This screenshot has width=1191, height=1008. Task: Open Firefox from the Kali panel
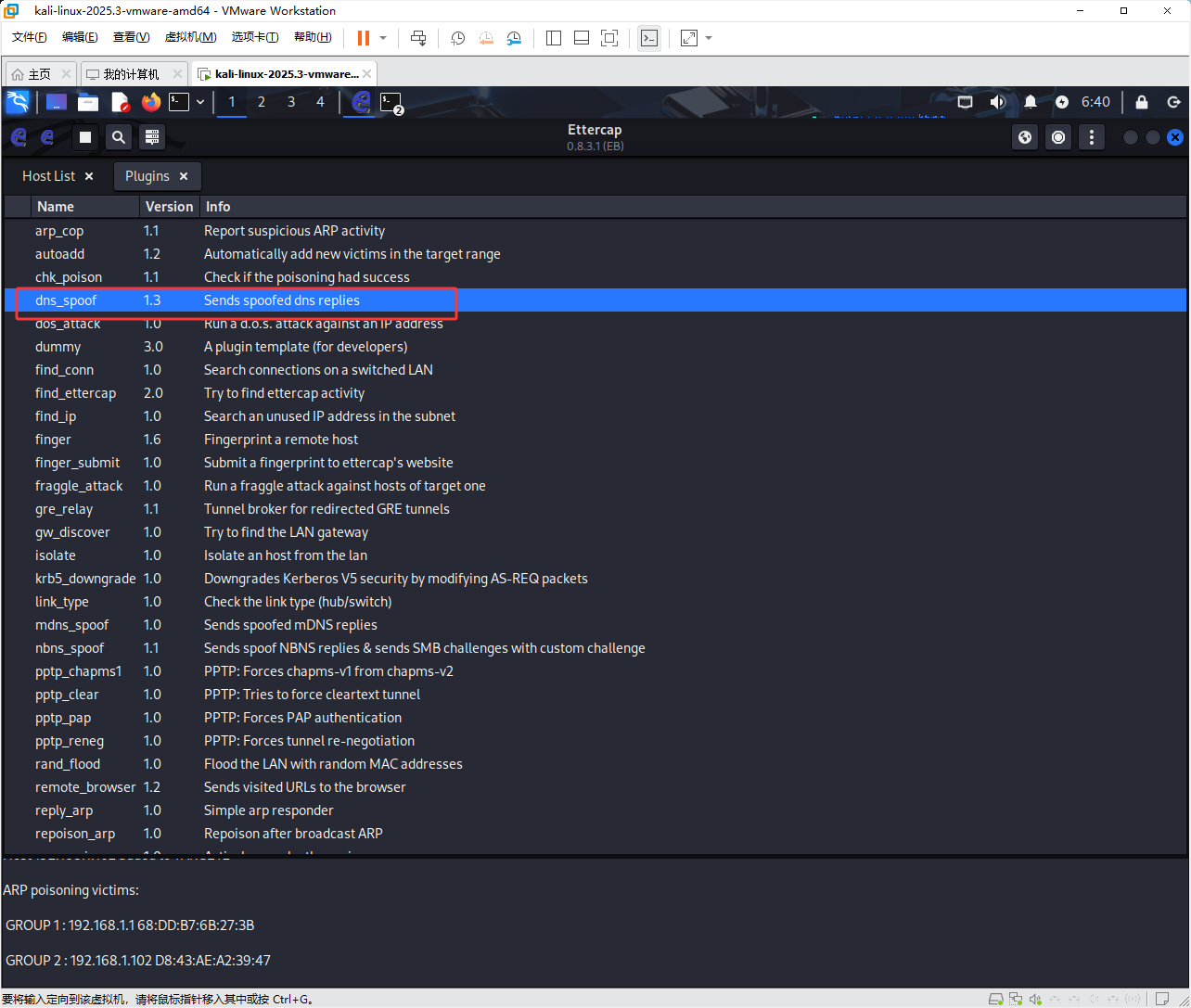(151, 102)
